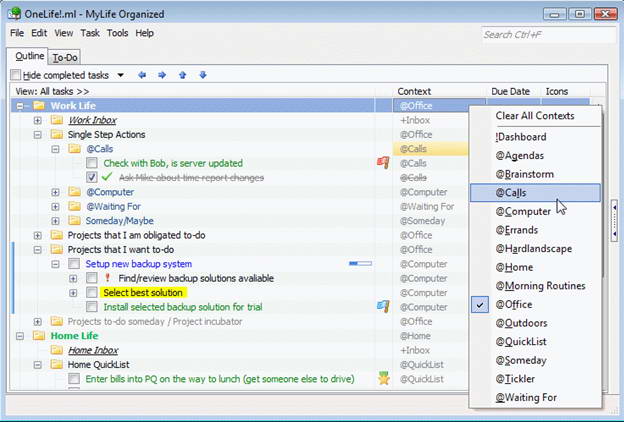Check the Find/review backup solutions checkbox
Image resolution: width=624 pixels, height=422 pixels.
(92, 278)
